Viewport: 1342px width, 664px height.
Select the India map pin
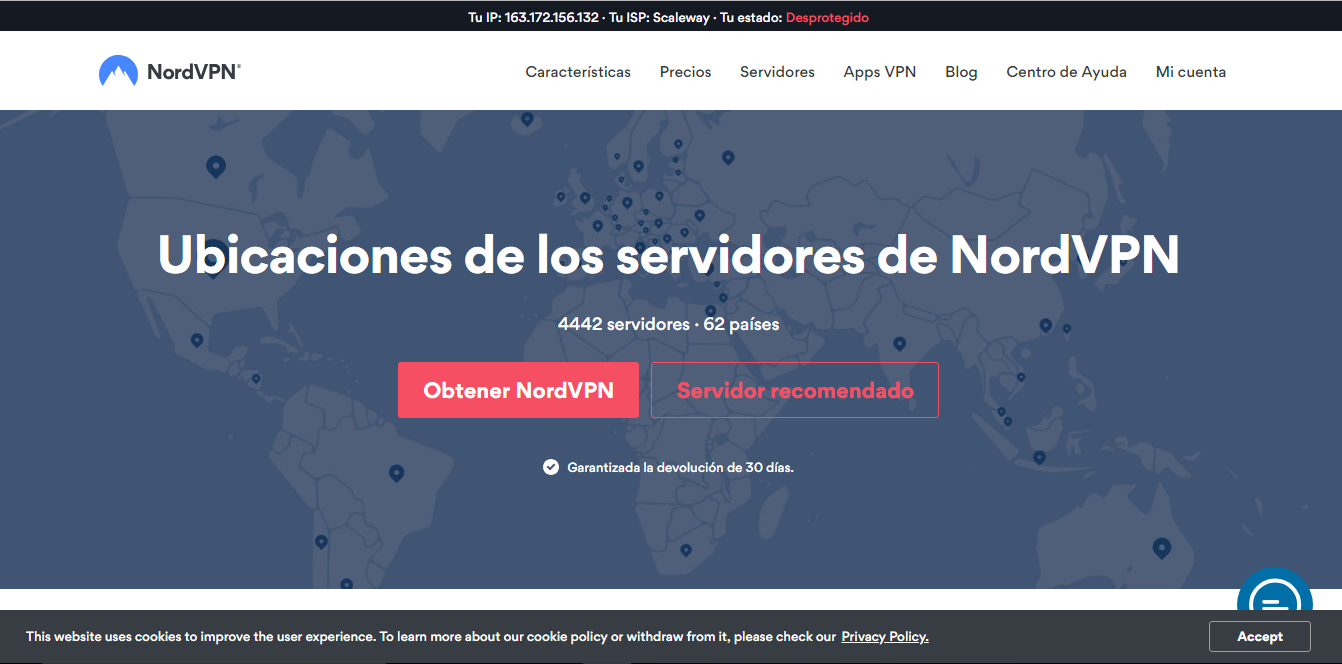tap(899, 344)
